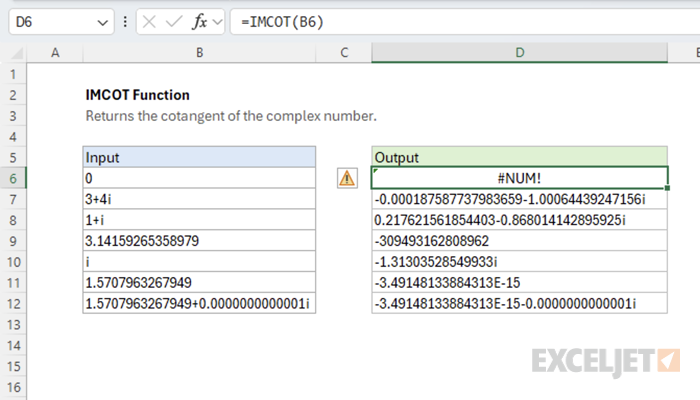Select output cell D11 -3.49148133884313E-15

pos(520,283)
